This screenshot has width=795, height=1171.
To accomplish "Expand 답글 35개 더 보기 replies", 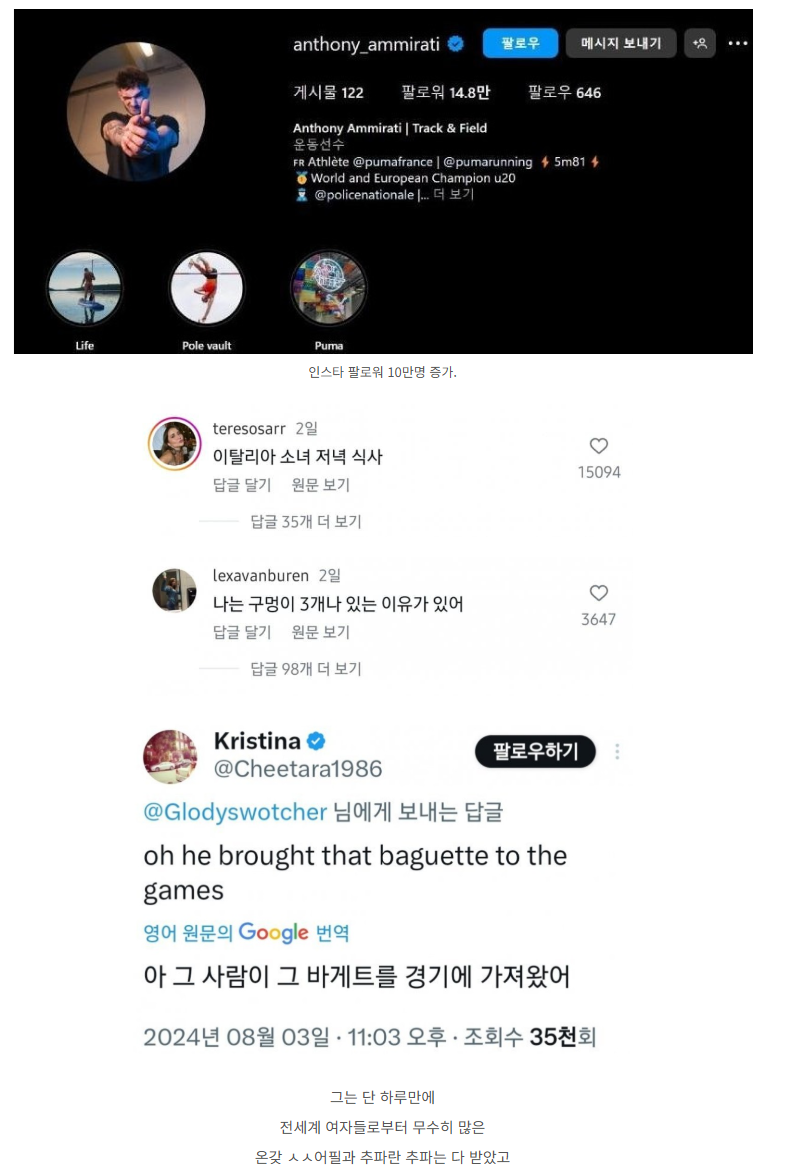I will point(305,521).
